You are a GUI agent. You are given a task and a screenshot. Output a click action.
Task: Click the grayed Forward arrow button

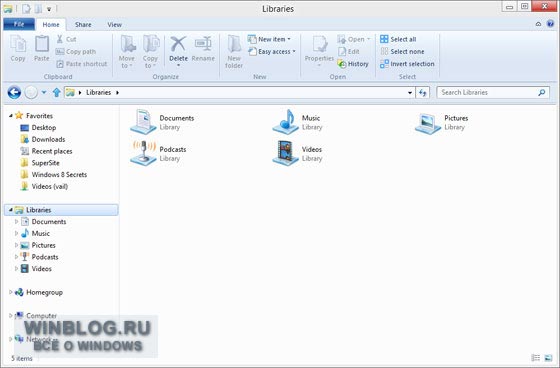pyautogui.click(x=31, y=93)
